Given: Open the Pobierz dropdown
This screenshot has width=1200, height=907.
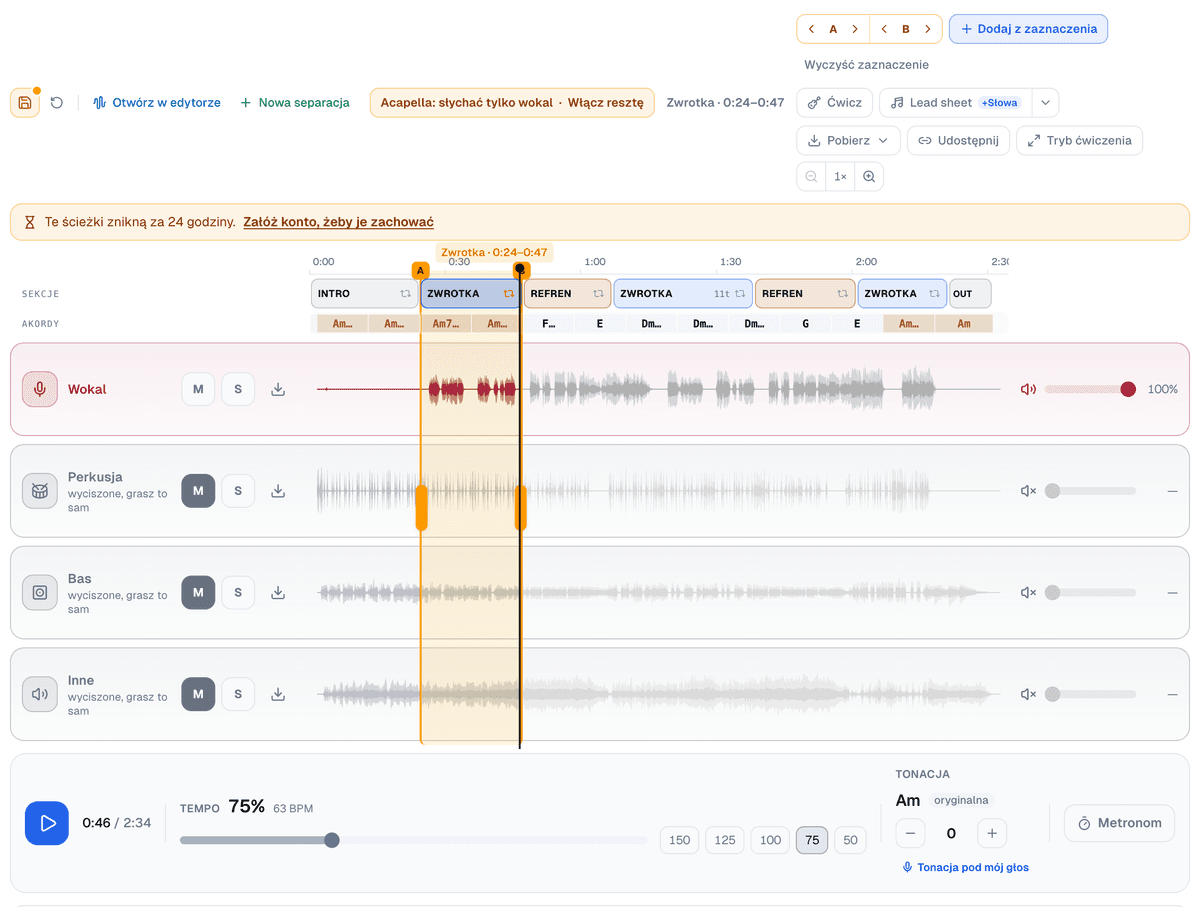Looking at the screenshot, I should [849, 141].
